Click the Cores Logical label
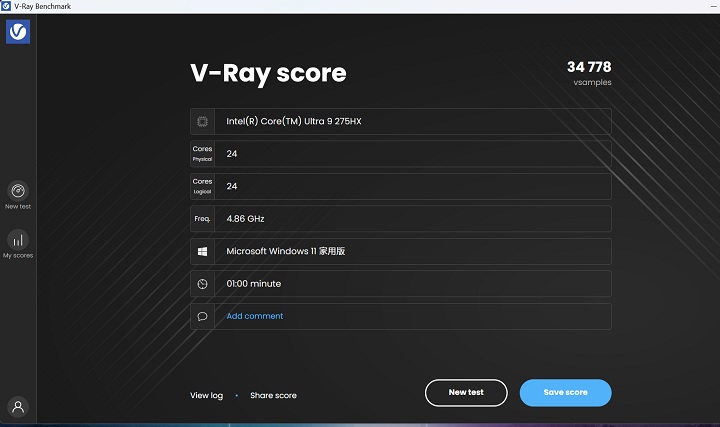The width and height of the screenshot is (720, 427). coord(202,186)
